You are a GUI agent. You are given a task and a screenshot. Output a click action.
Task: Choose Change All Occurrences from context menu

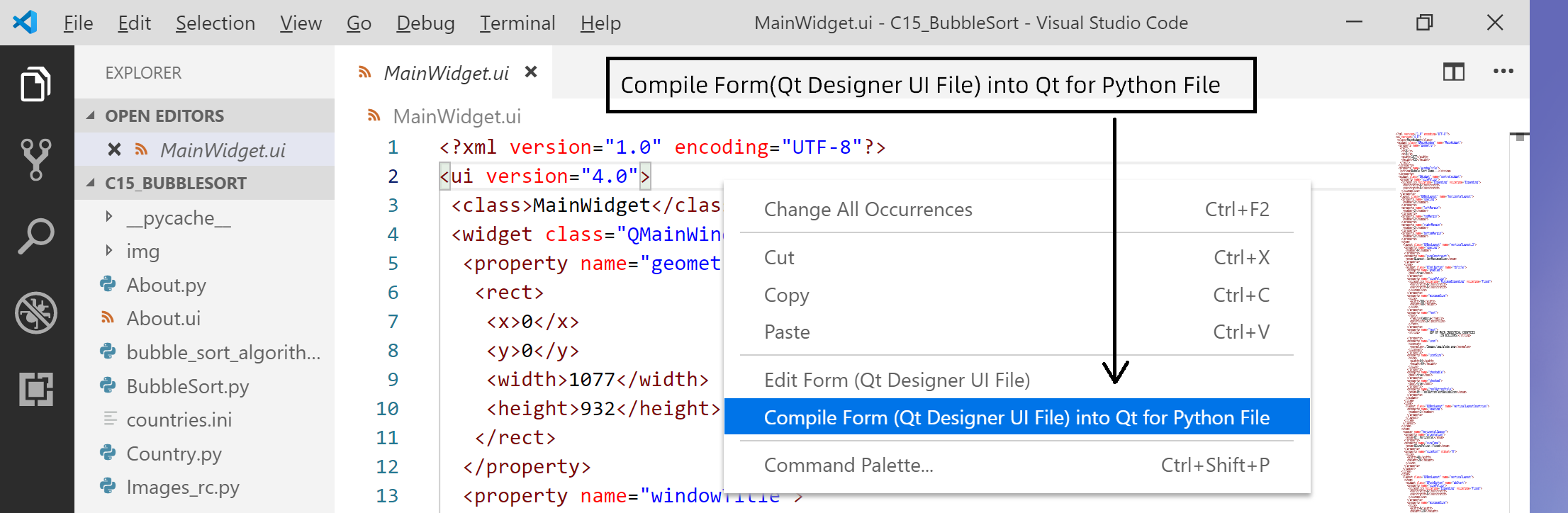(x=1017, y=209)
